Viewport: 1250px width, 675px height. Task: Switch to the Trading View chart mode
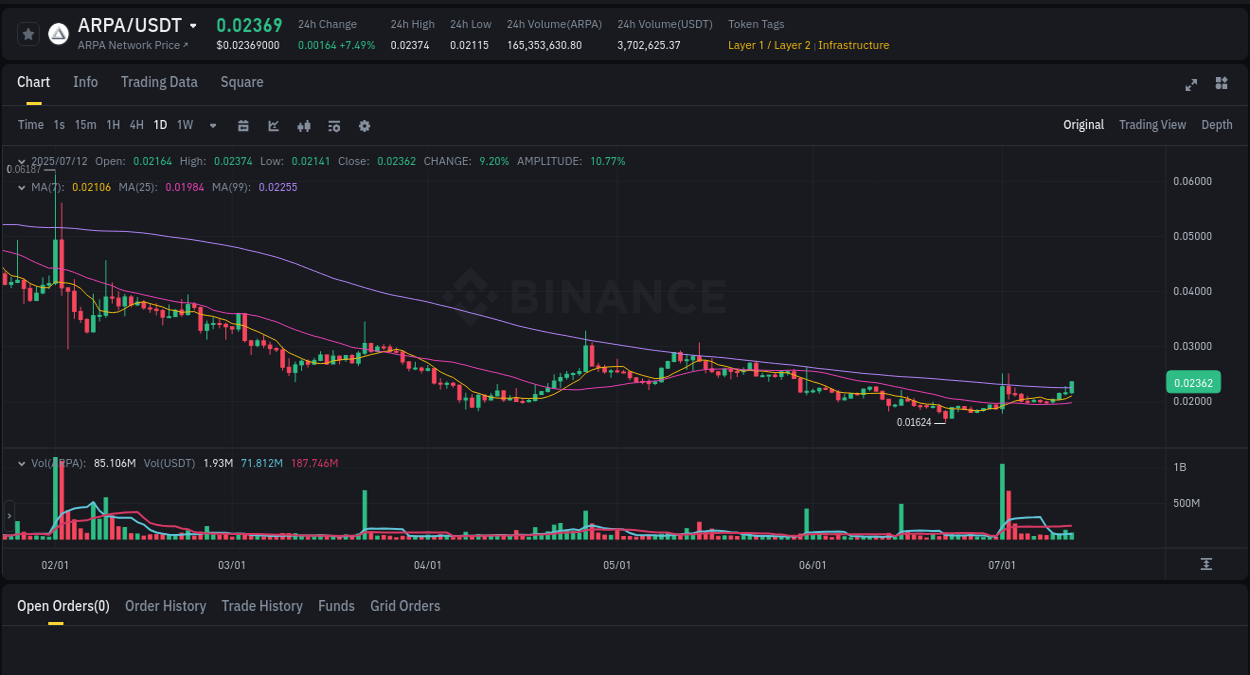1152,124
